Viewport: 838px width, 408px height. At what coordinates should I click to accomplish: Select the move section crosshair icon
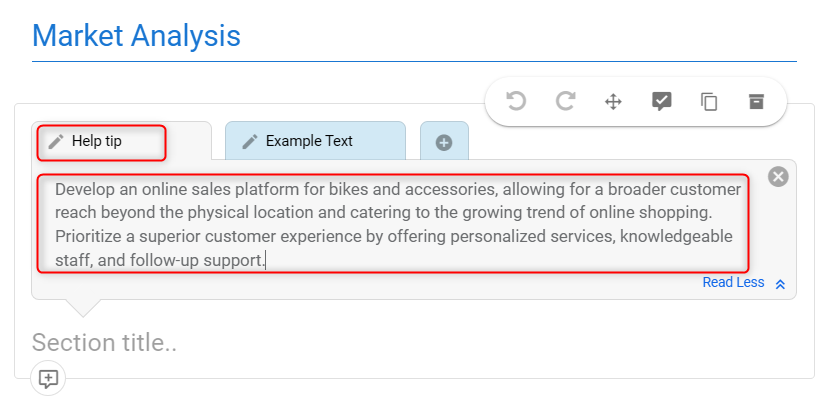[613, 102]
